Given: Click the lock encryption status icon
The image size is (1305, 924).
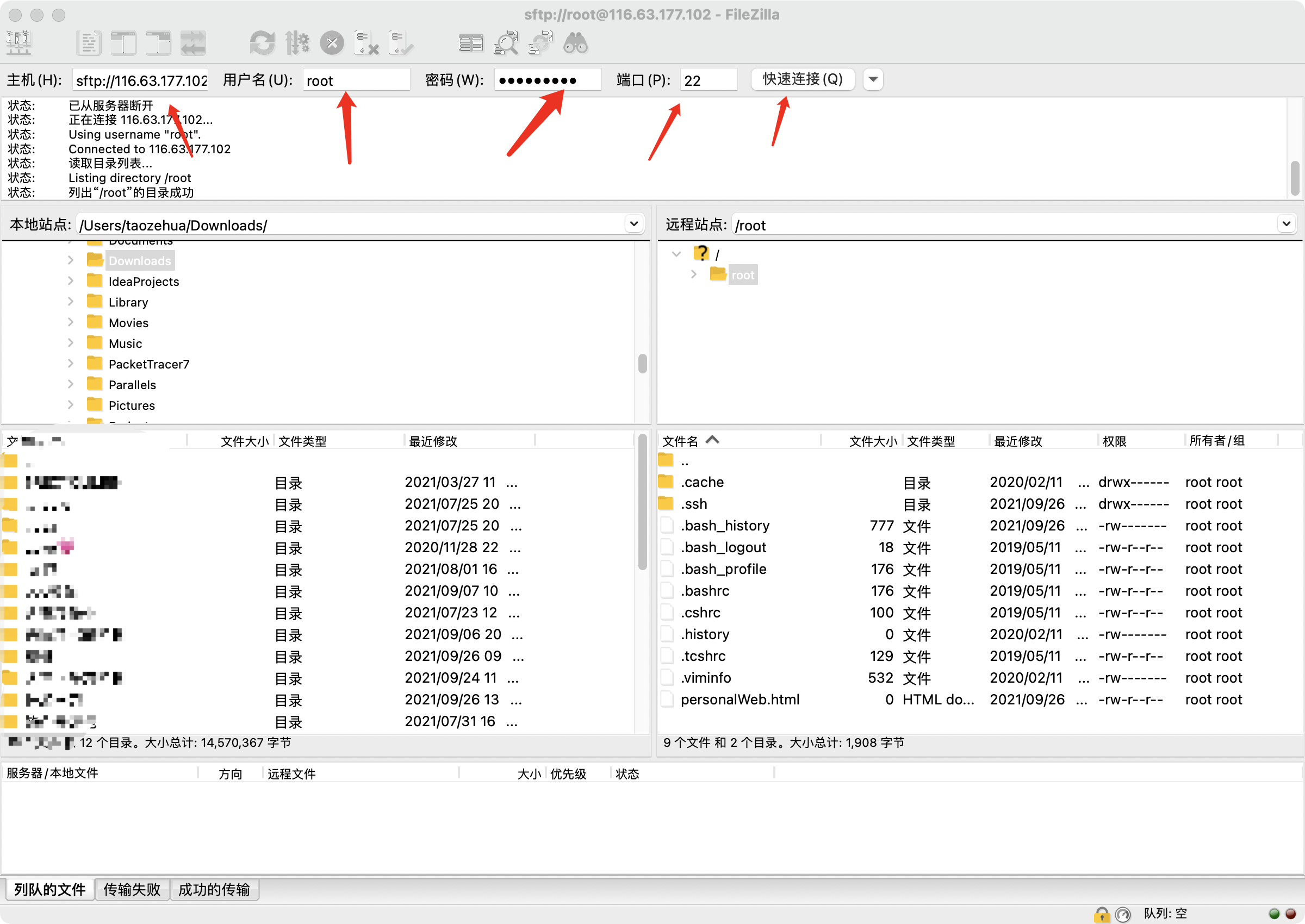Looking at the screenshot, I should point(1102,914).
